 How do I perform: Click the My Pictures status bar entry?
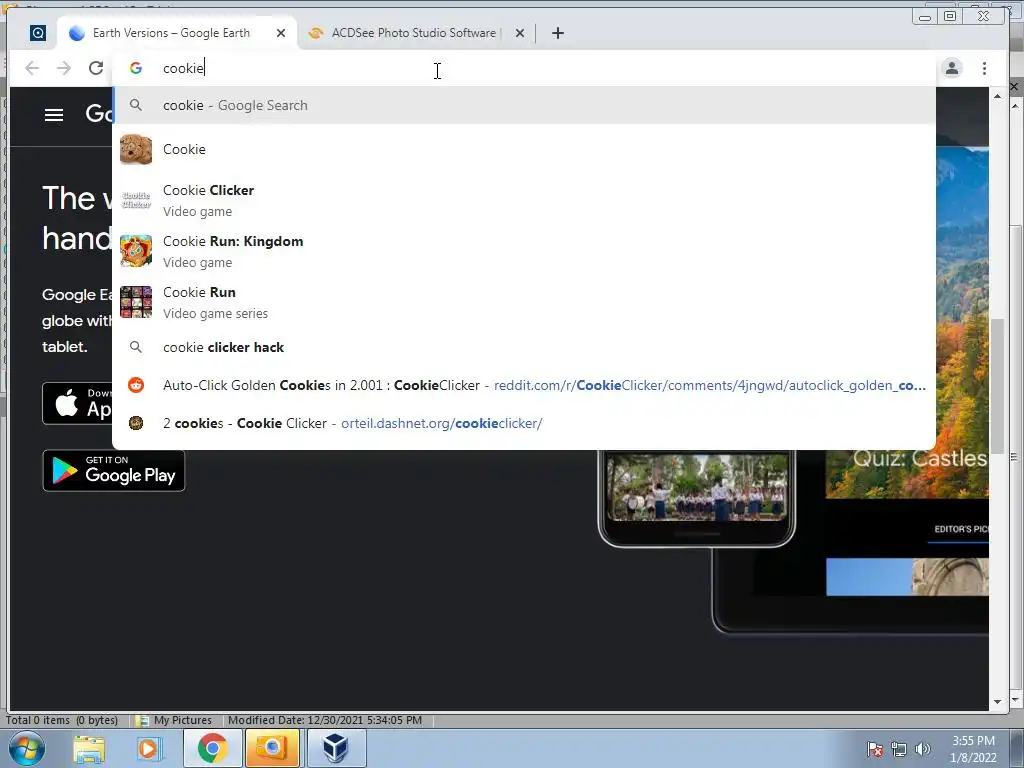(174, 720)
